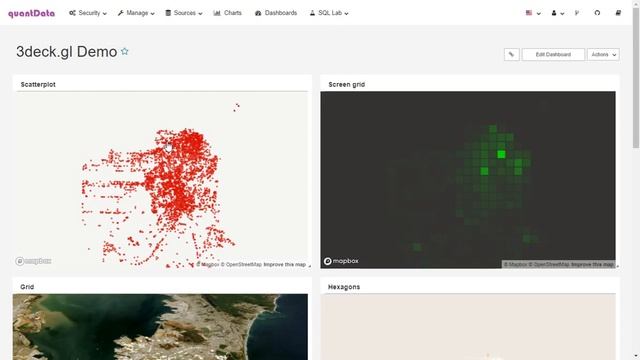Open the Sources menu

pyautogui.click(x=184, y=13)
